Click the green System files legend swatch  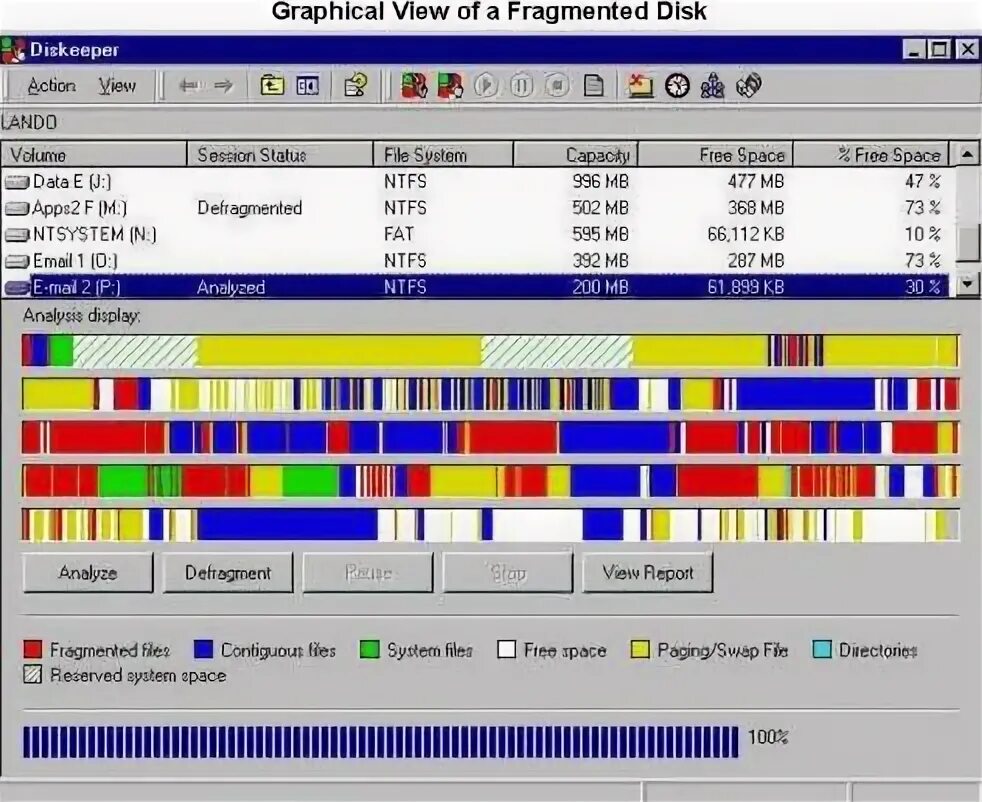pyautogui.click(x=370, y=649)
